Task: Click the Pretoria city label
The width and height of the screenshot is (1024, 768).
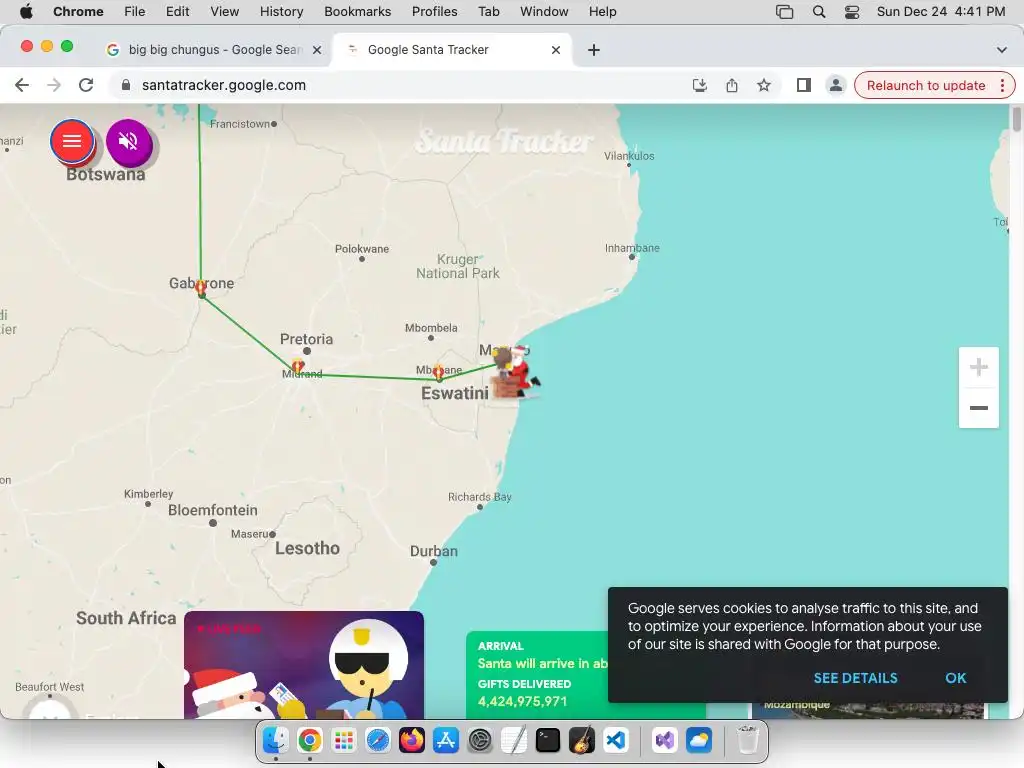Action: [x=306, y=339]
